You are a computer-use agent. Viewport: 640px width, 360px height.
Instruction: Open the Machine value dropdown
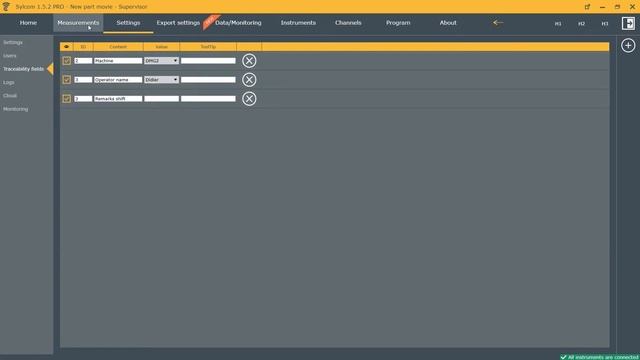click(161, 61)
